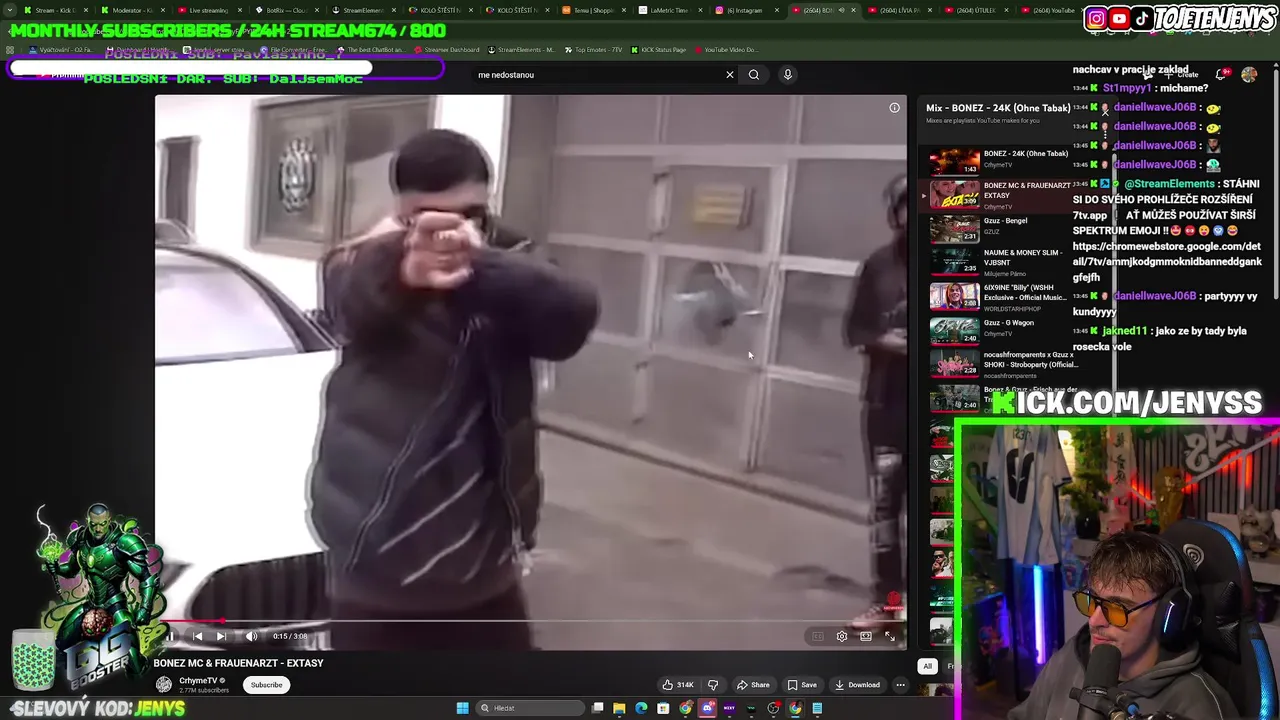Switch to the Moderator browser tab

tap(134, 10)
